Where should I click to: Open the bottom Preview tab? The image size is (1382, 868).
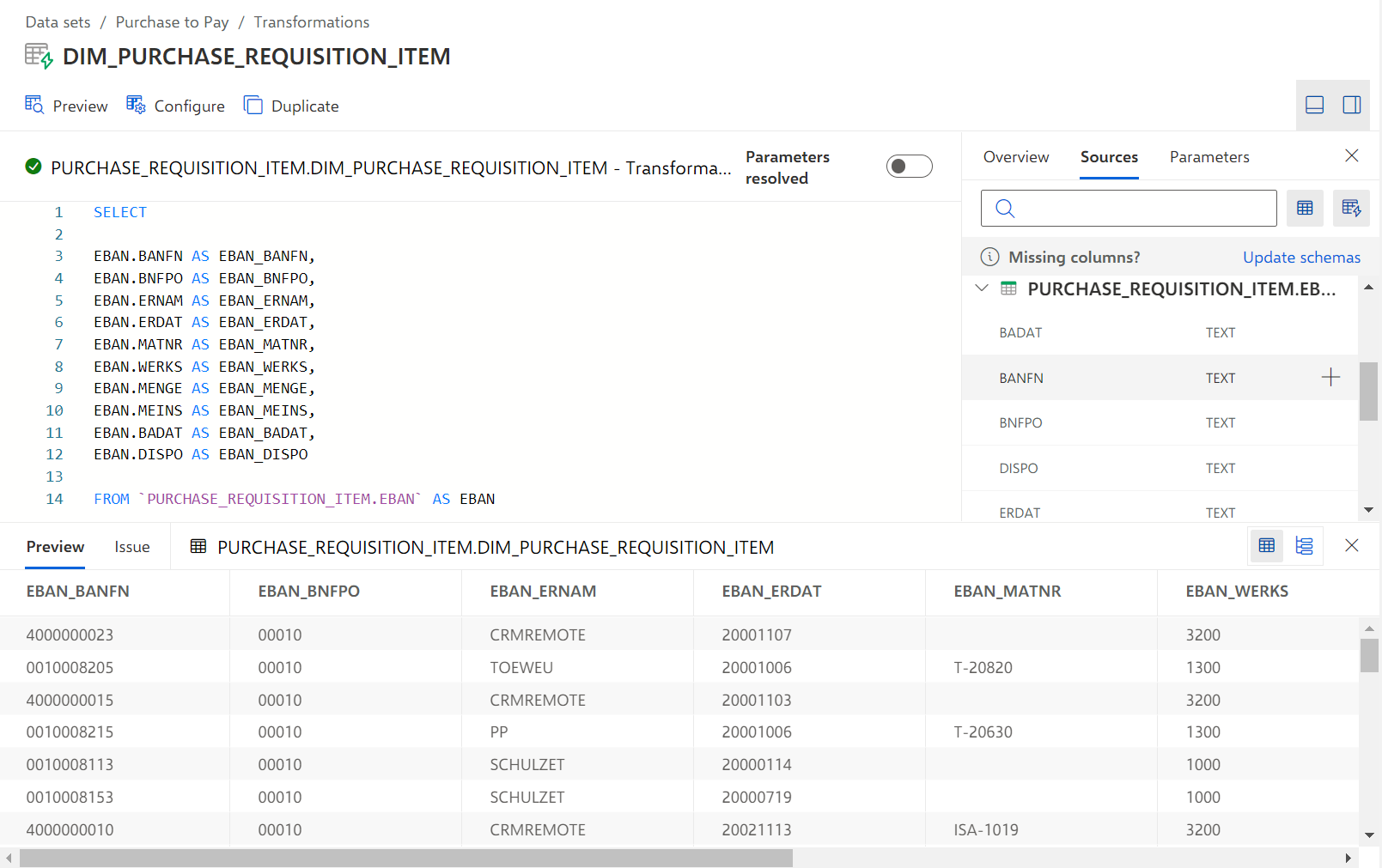point(55,547)
